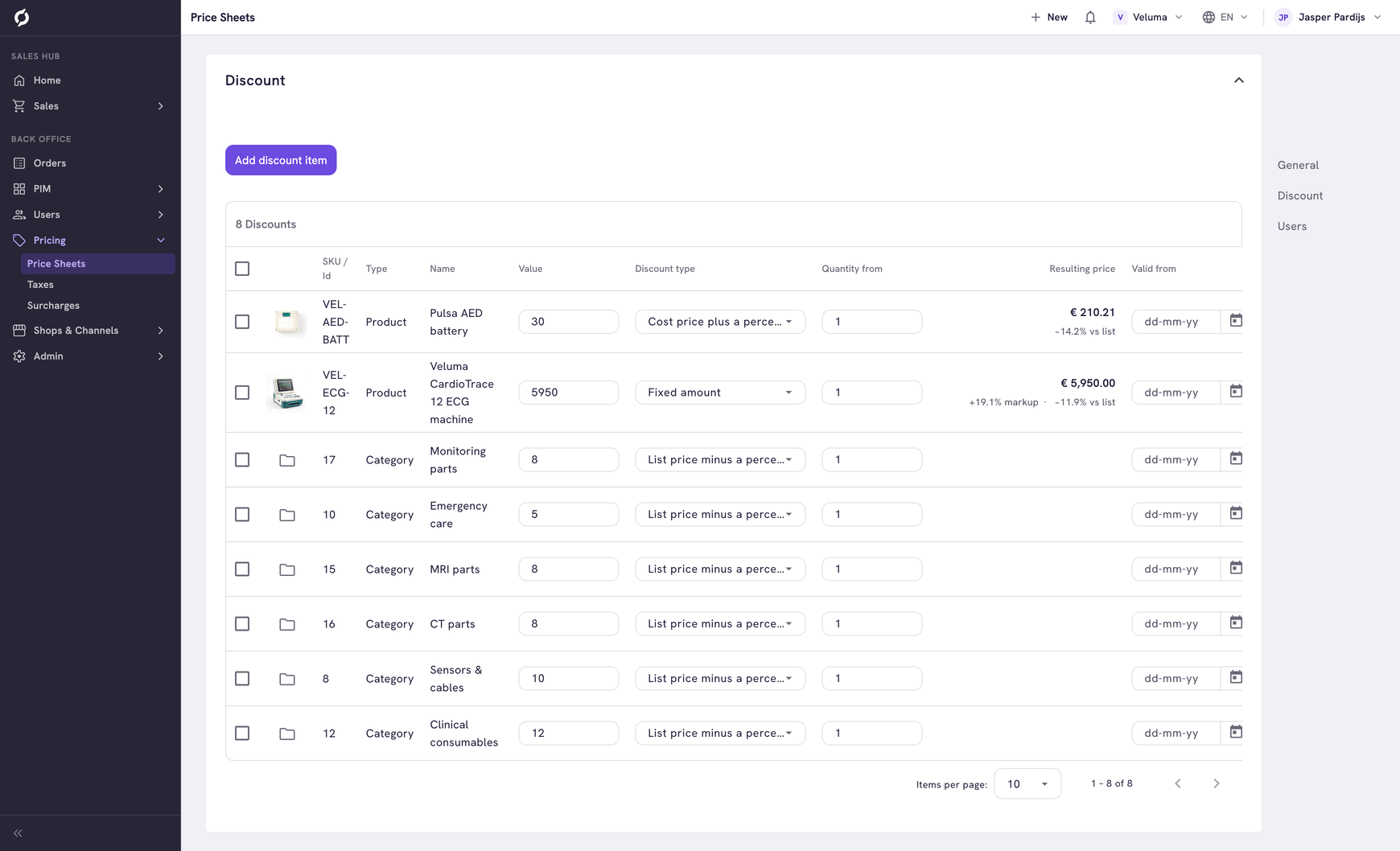
Task: Open calendar for Clinical consumables row
Action: 1236,733
